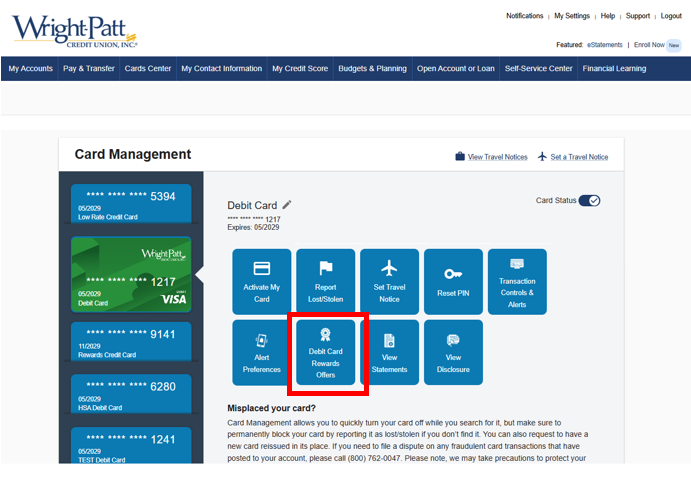This screenshot has width=691, height=478.
Task: Click the Set a Travel Notice link
Action: [579, 157]
